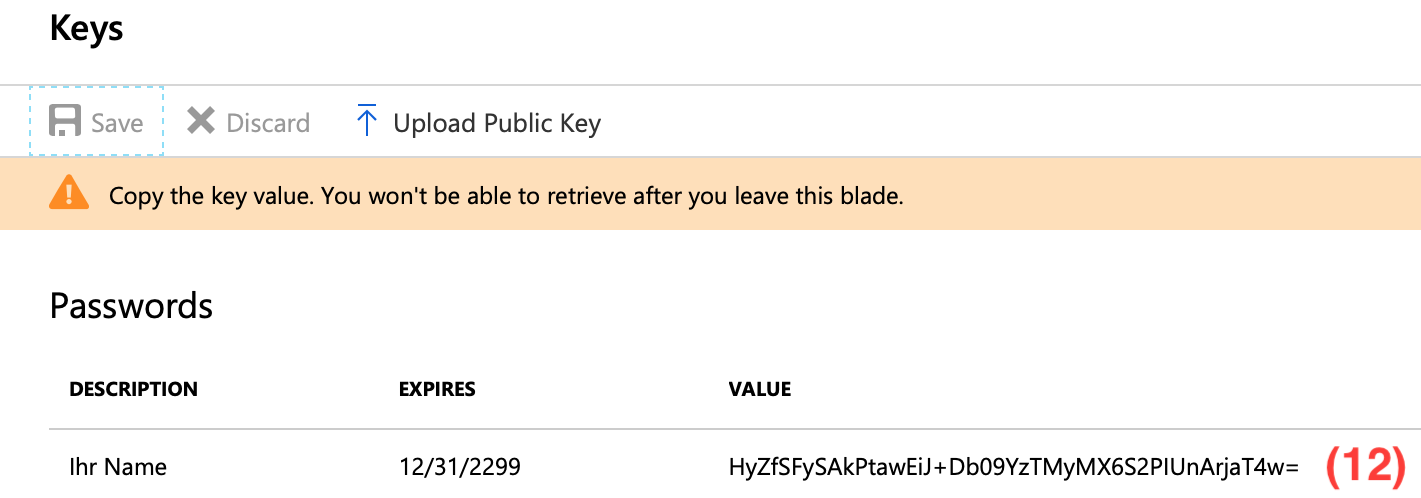Click the empty toolbar area after Upload Public Key
Image resolution: width=1421 pixels, height=498 pixels.
click(x=1010, y=122)
